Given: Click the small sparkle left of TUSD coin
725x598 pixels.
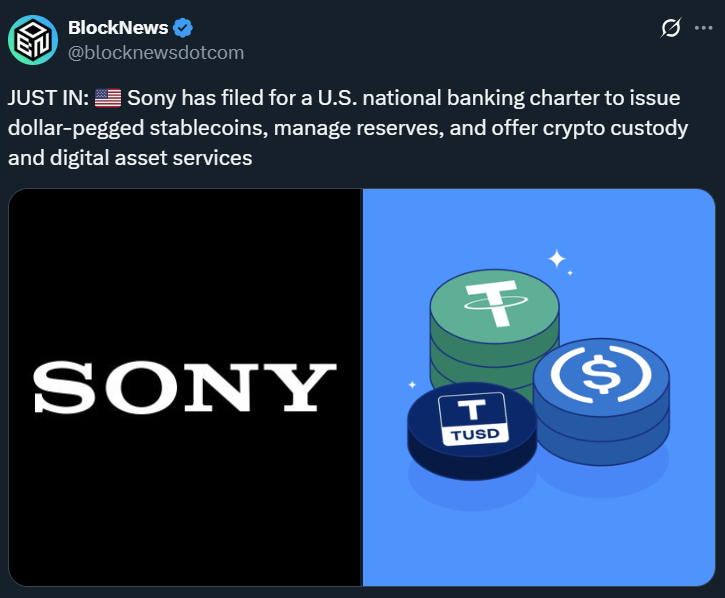Looking at the screenshot, I should click(411, 384).
